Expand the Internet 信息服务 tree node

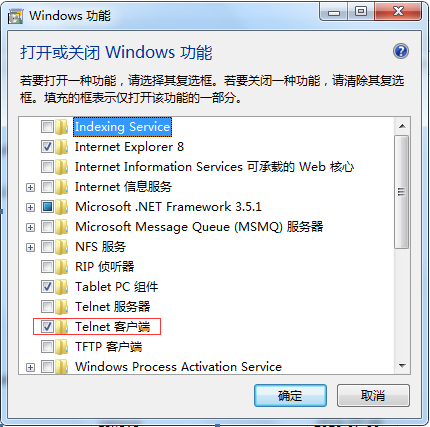(x=30, y=187)
